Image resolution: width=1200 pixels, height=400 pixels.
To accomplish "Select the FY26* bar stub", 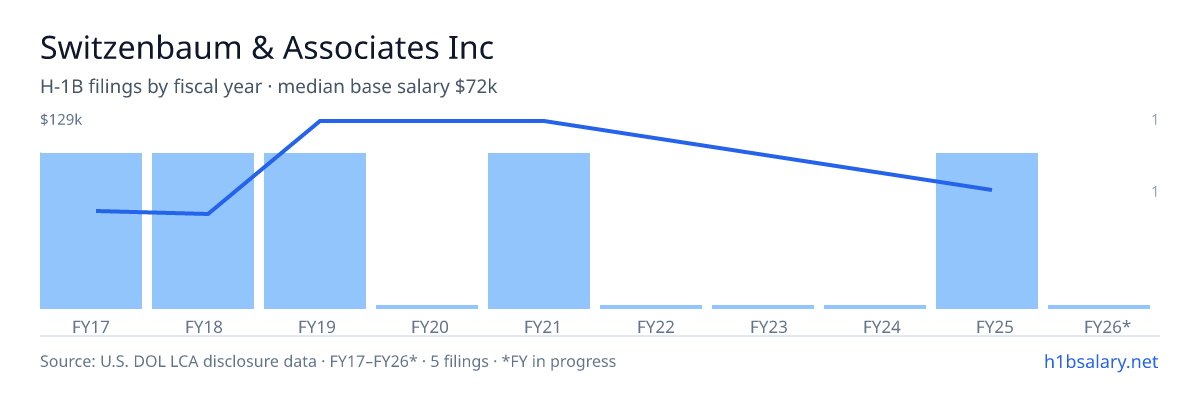I will [1099, 307].
